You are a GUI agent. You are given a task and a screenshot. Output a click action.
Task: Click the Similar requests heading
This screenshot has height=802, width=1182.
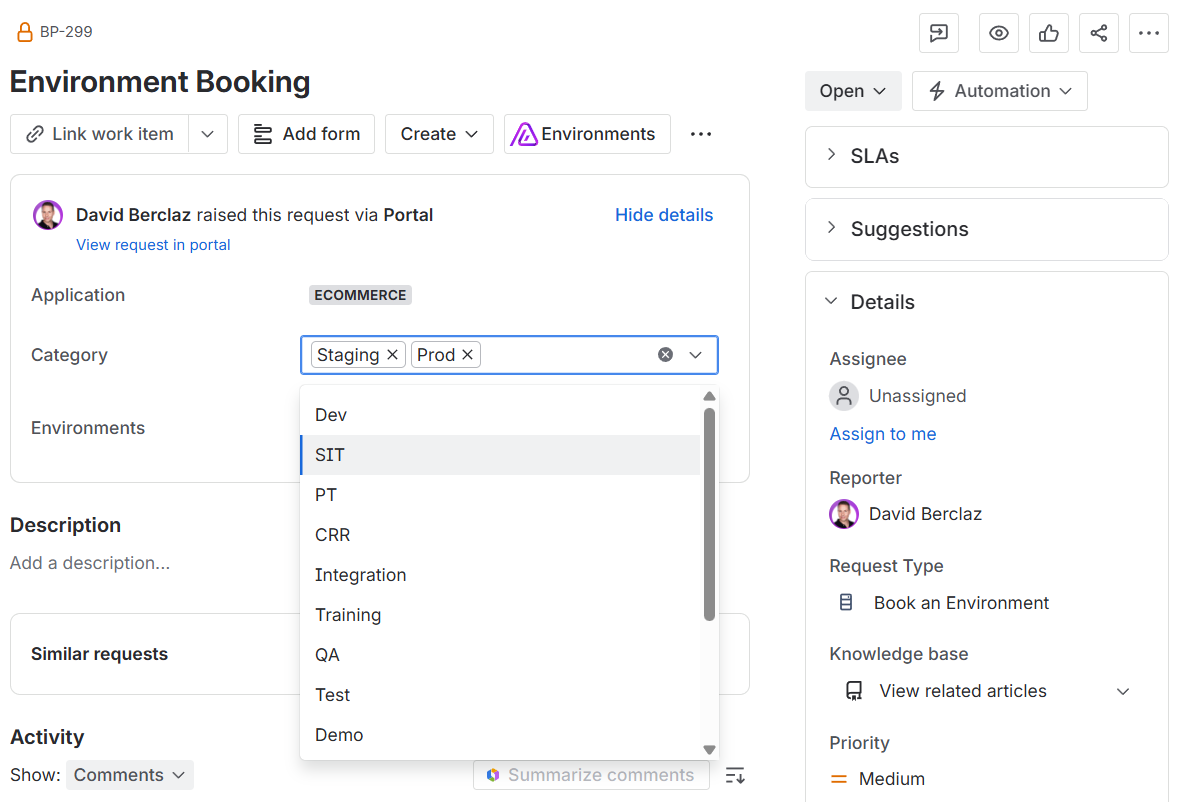[x=100, y=654]
